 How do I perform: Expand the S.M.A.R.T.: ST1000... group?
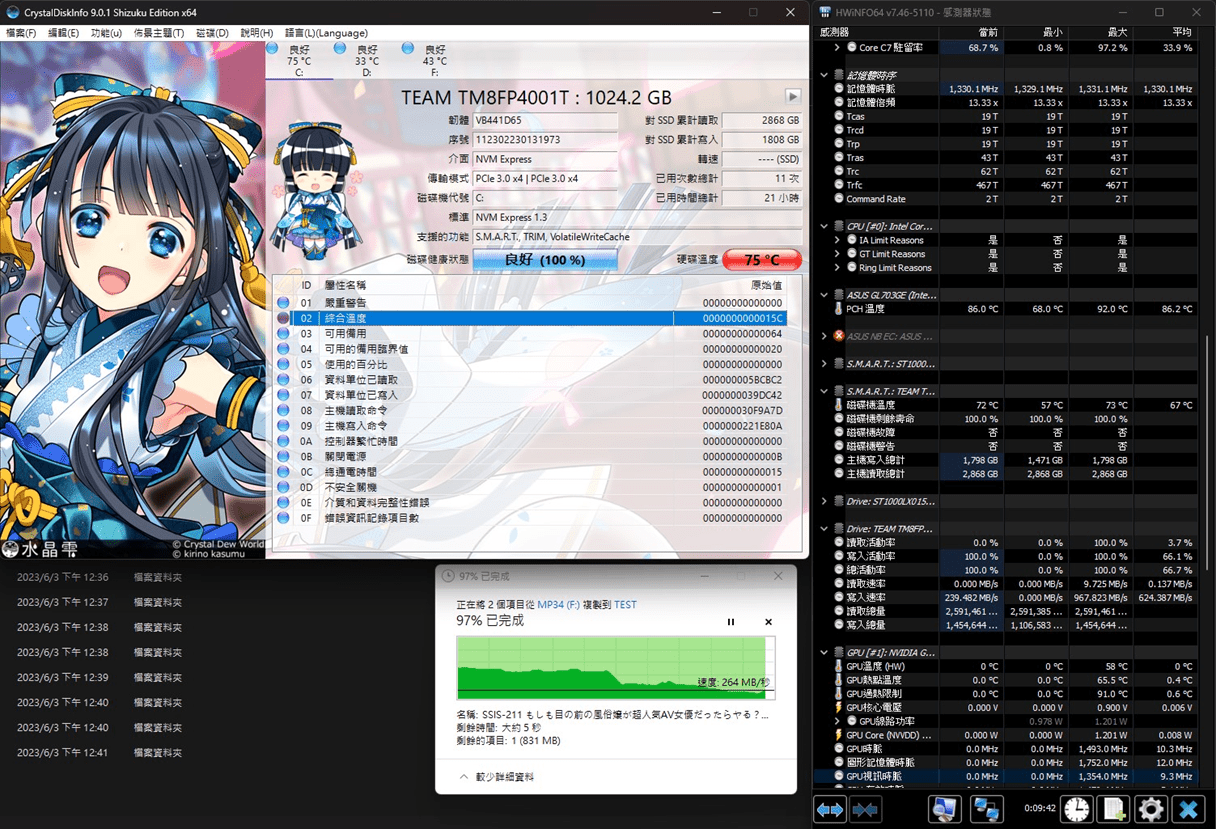point(824,364)
